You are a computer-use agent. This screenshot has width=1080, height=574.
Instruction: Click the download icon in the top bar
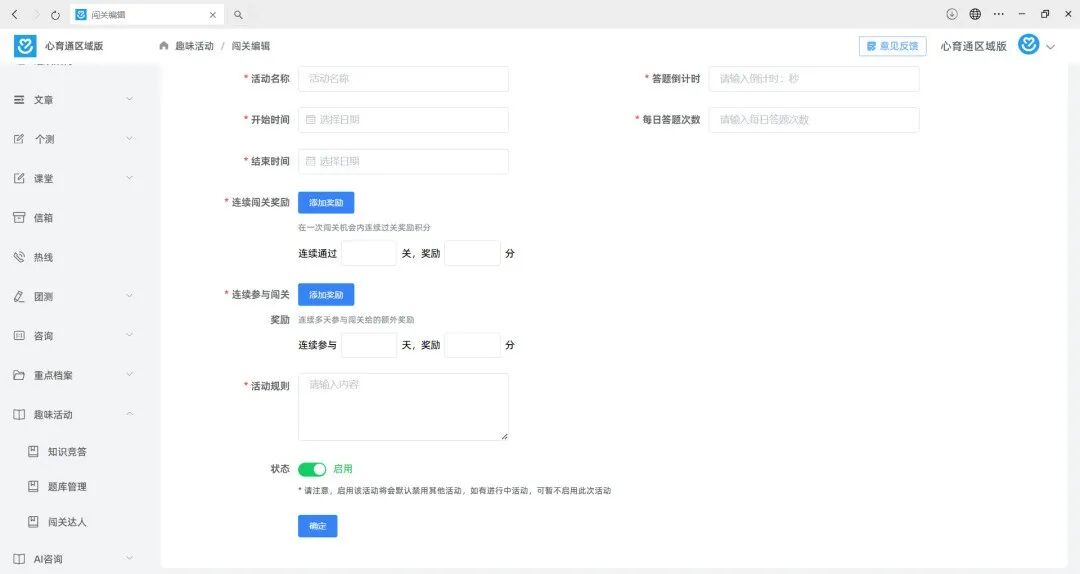click(952, 14)
